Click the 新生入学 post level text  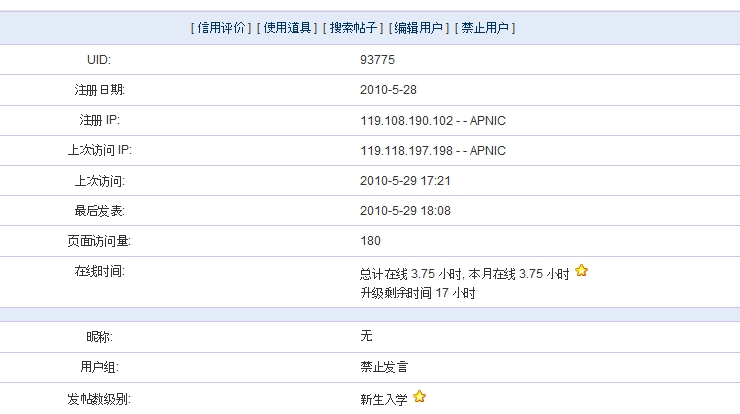coord(384,399)
